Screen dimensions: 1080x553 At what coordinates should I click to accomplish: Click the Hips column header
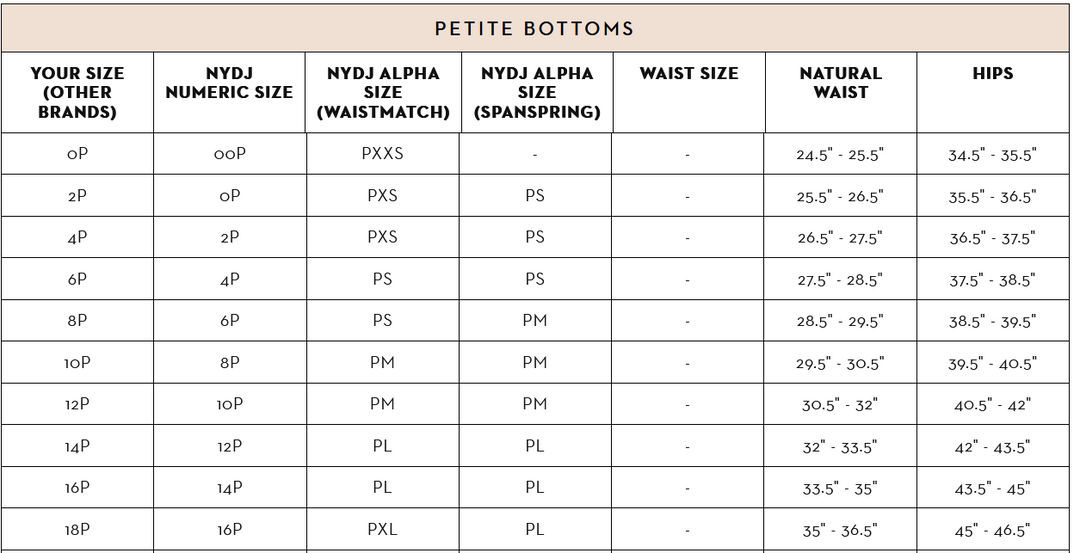pos(992,73)
